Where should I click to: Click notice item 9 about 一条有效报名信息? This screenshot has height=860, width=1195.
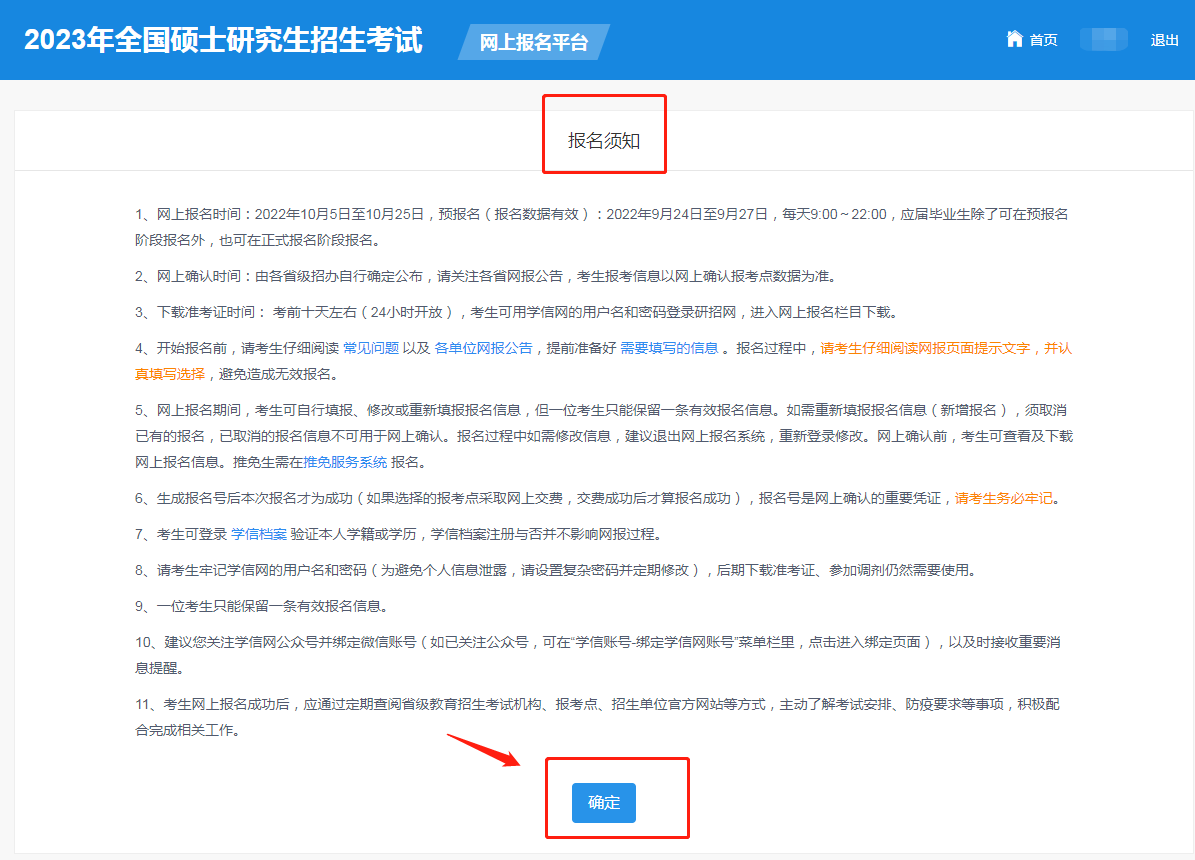point(261,606)
